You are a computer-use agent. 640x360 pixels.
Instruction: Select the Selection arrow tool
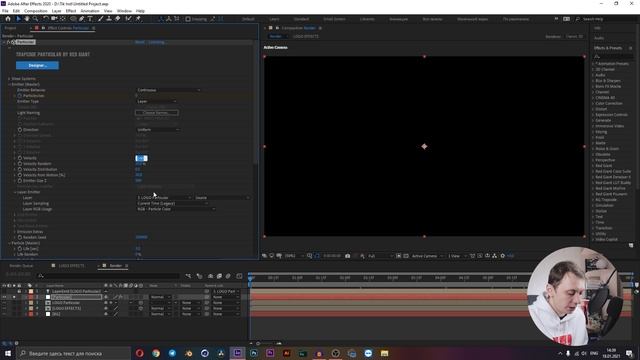pyautogui.click(x=18, y=19)
